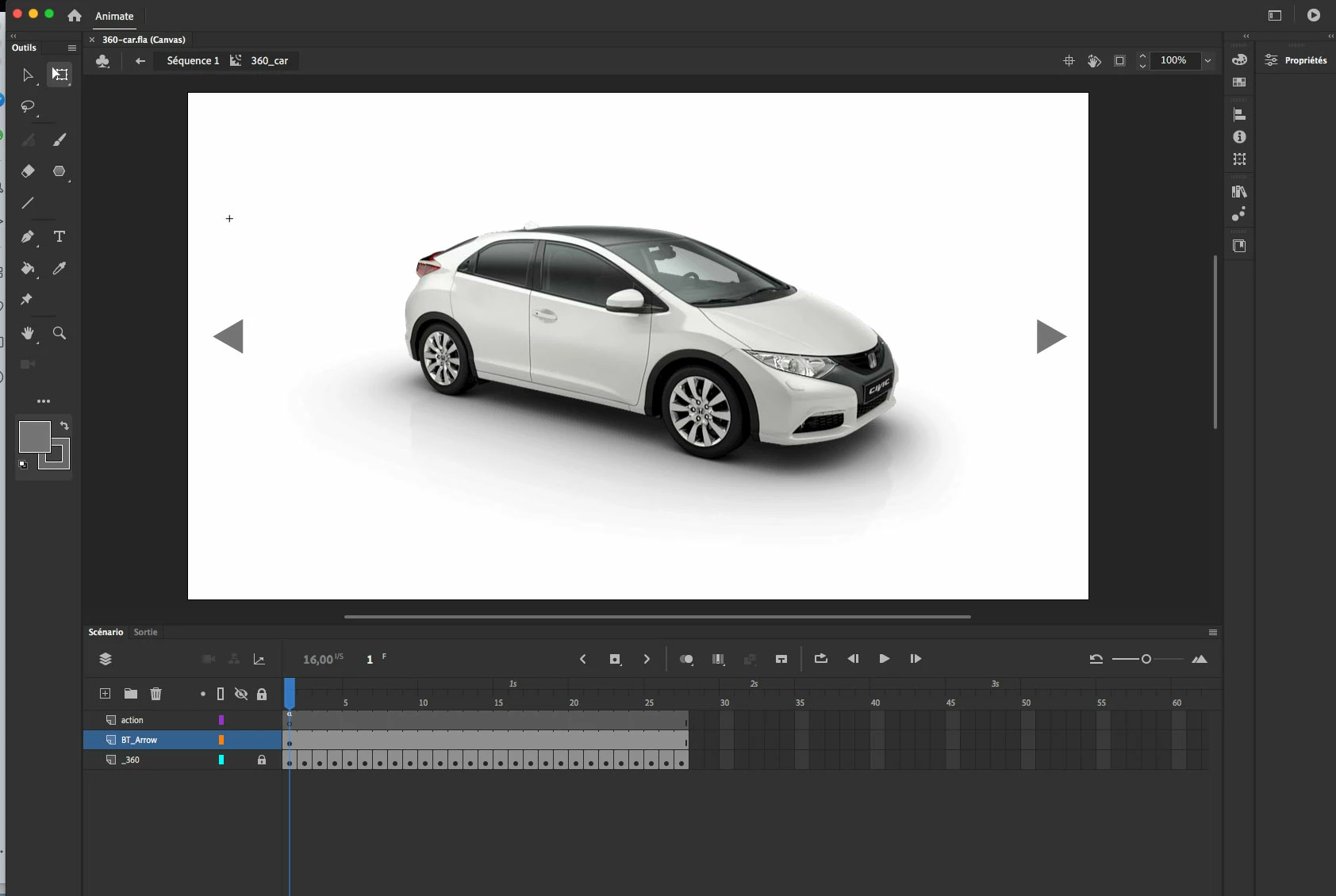Viewport: 1336px width, 896px height.
Task: Open the Swatches panel icon
Action: point(1239,82)
